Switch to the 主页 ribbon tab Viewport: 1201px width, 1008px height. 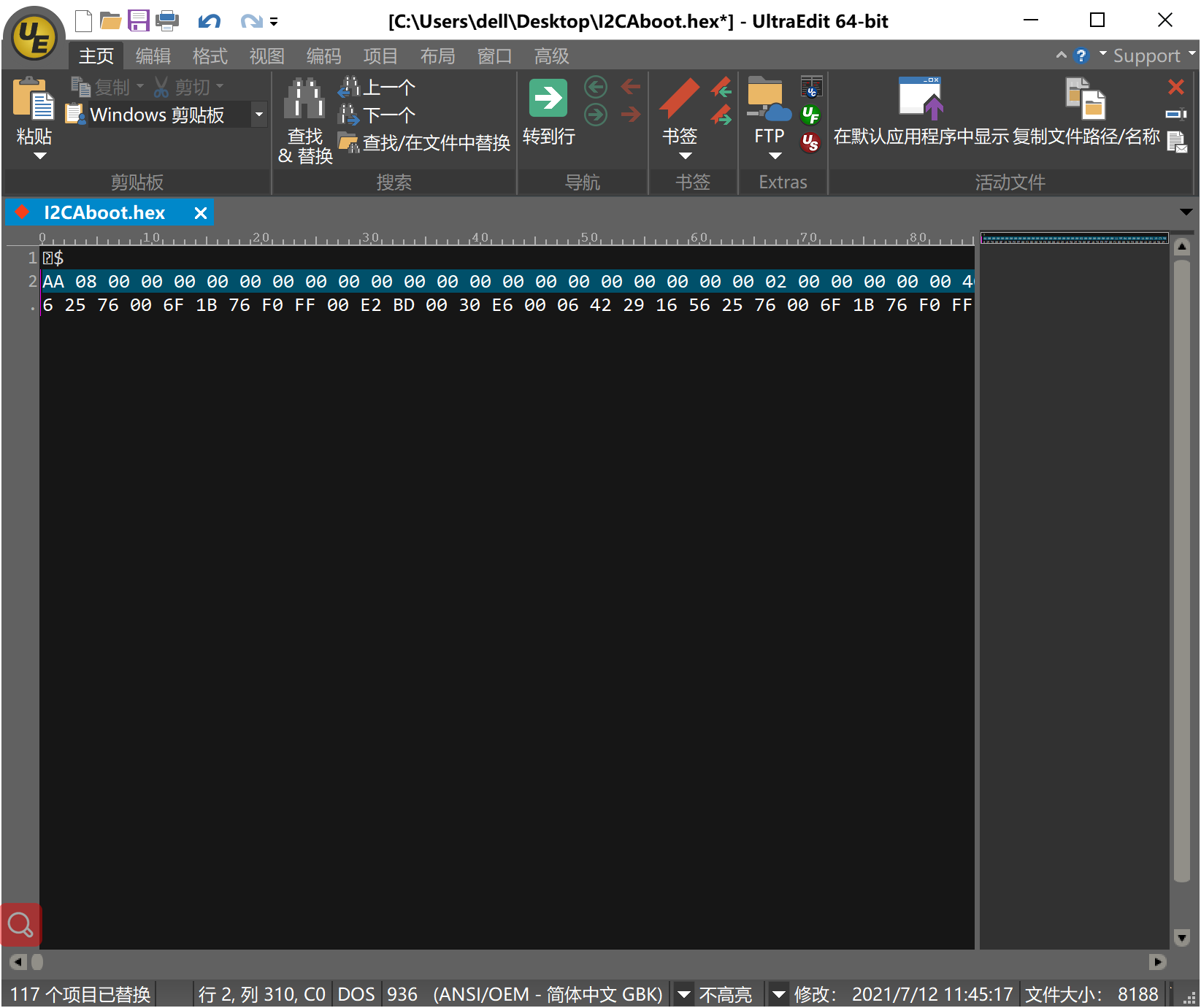point(96,56)
